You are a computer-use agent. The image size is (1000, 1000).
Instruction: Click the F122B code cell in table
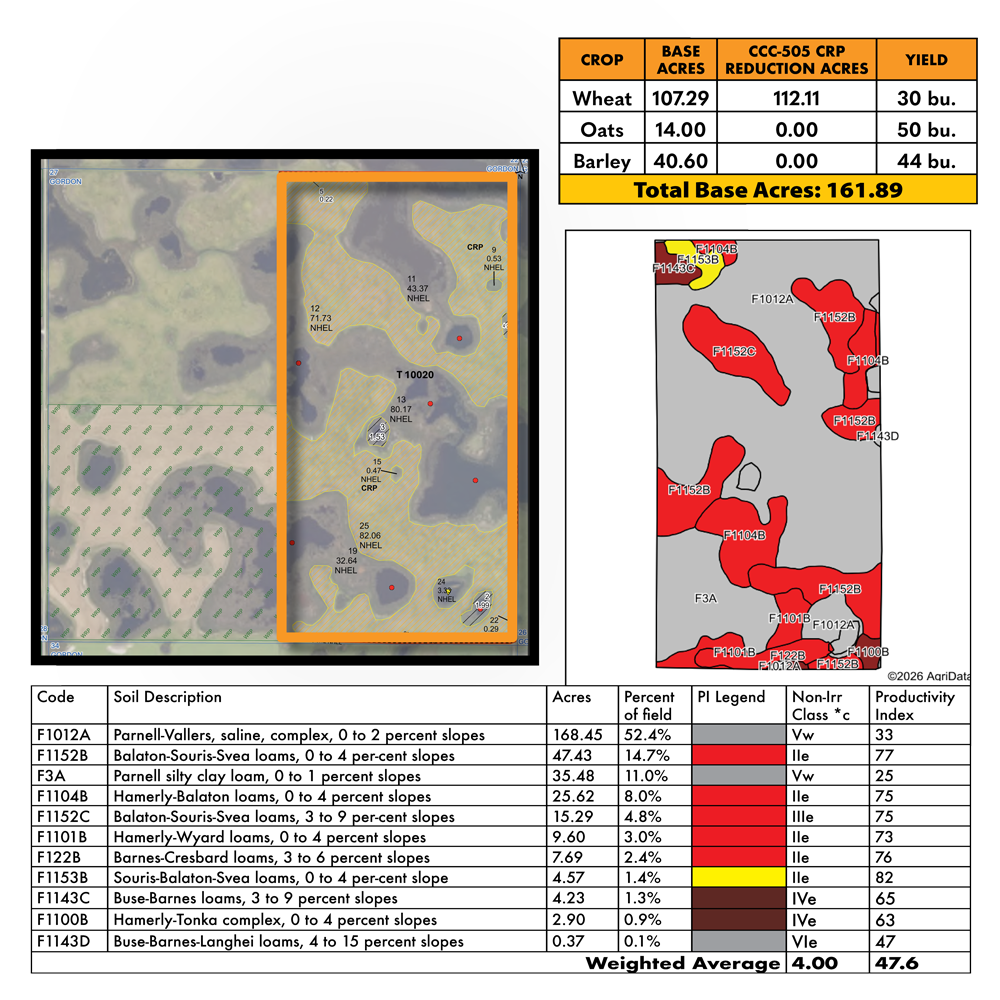click(x=69, y=857)
